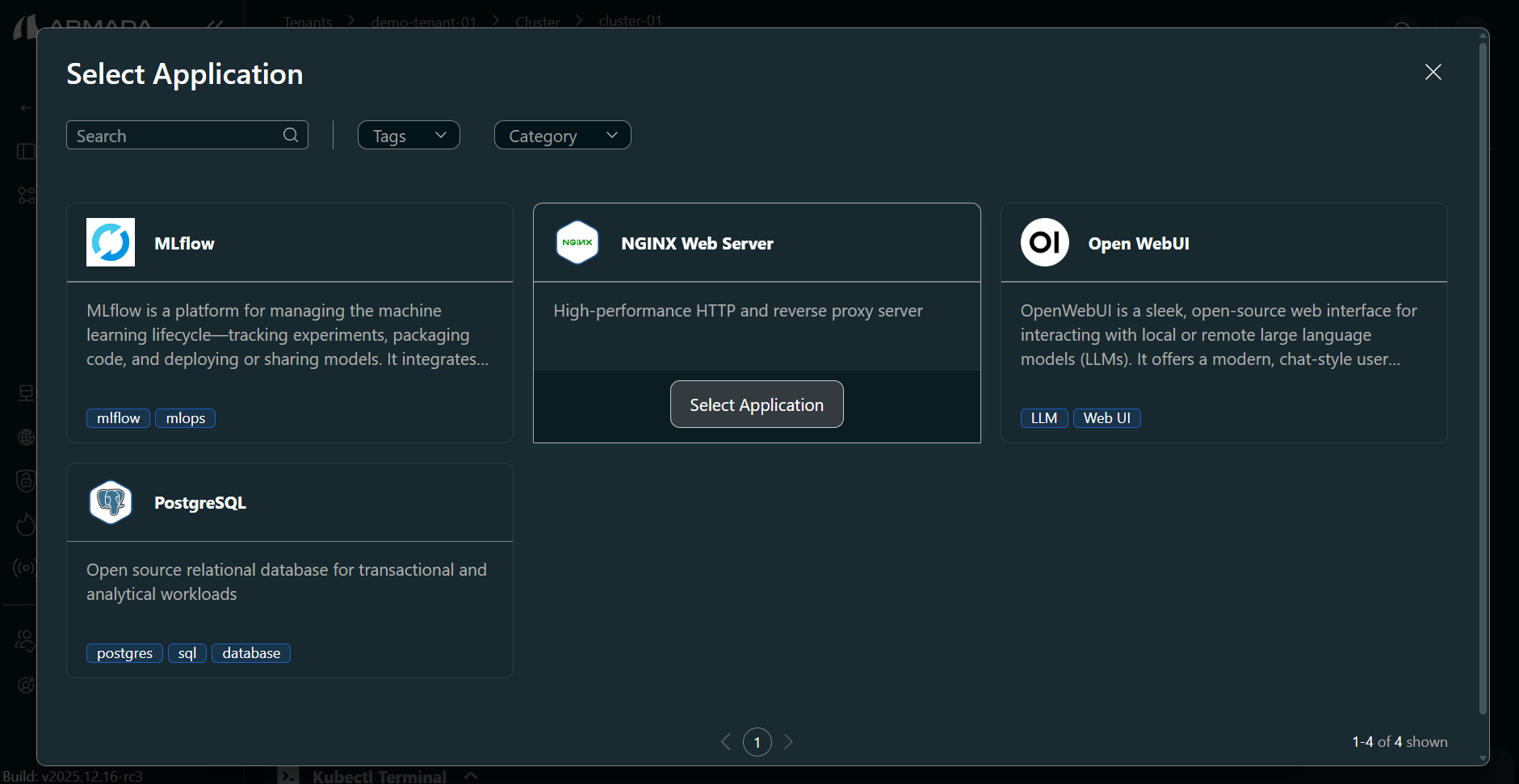Click the mlops tag
This screenshot has width=1519, height=784.
point(185,418)
